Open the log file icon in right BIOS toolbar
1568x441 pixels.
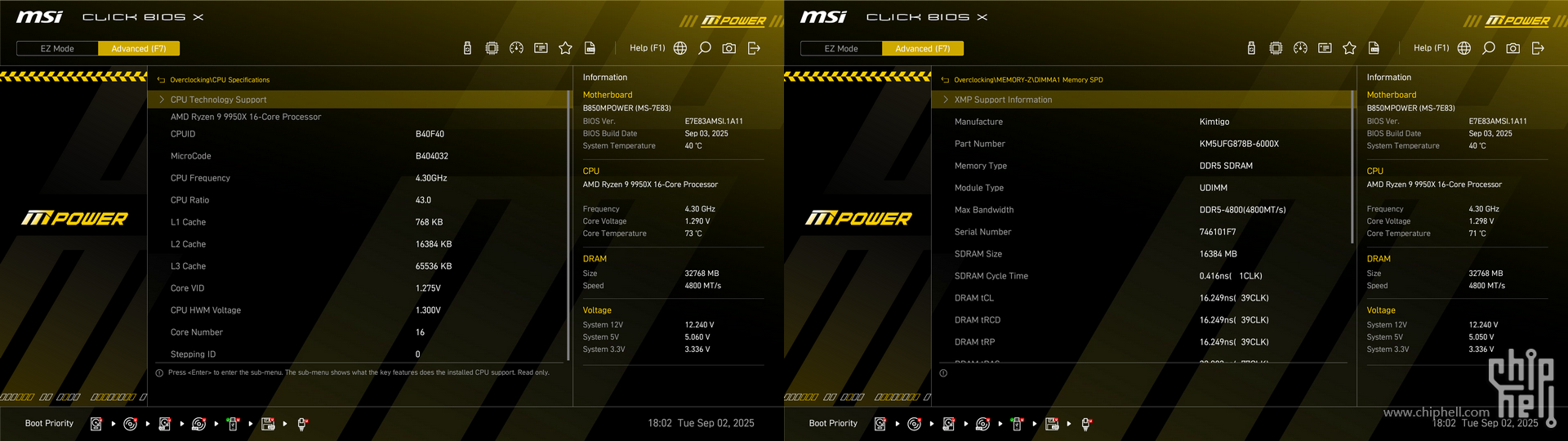pyautogui.click(x=1374, y=48)
